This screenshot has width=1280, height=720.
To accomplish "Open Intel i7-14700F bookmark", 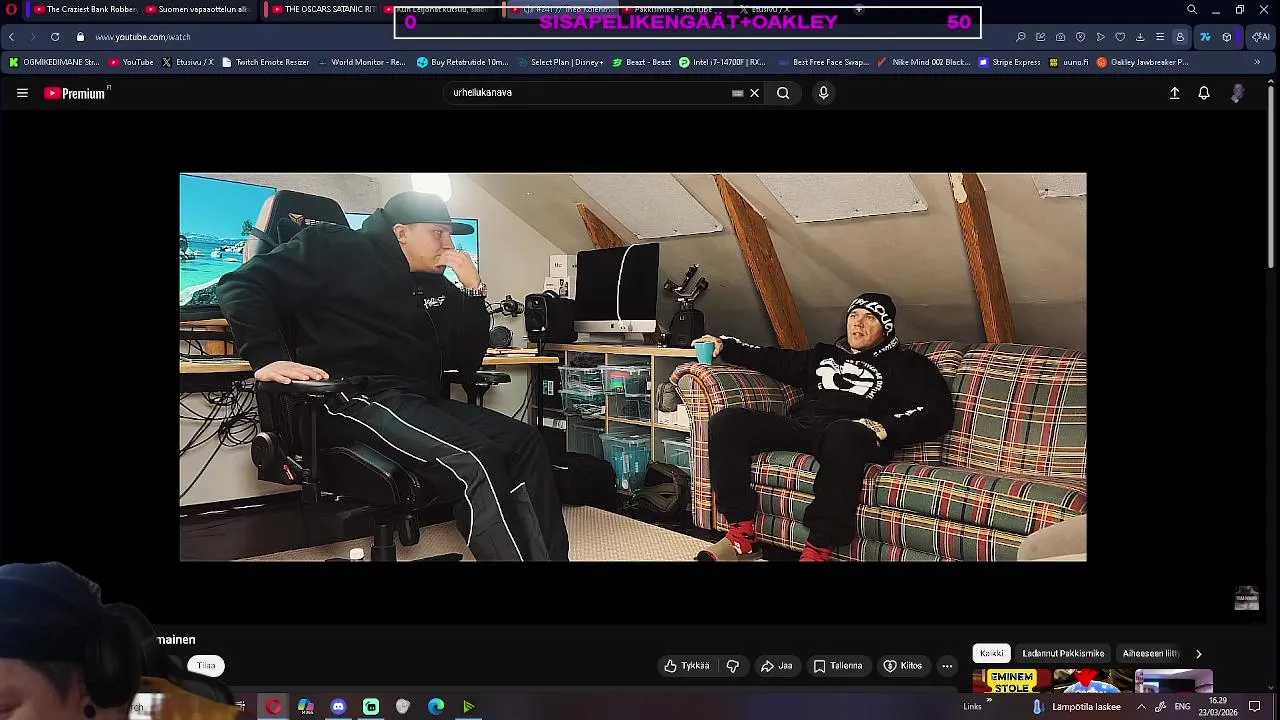I will (x=722, y=62).
